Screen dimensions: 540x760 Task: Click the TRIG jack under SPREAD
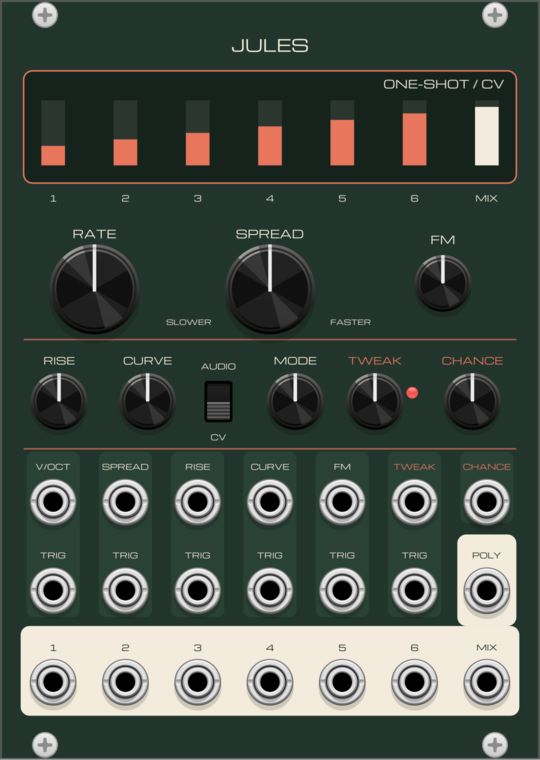[x=125, y=590]
